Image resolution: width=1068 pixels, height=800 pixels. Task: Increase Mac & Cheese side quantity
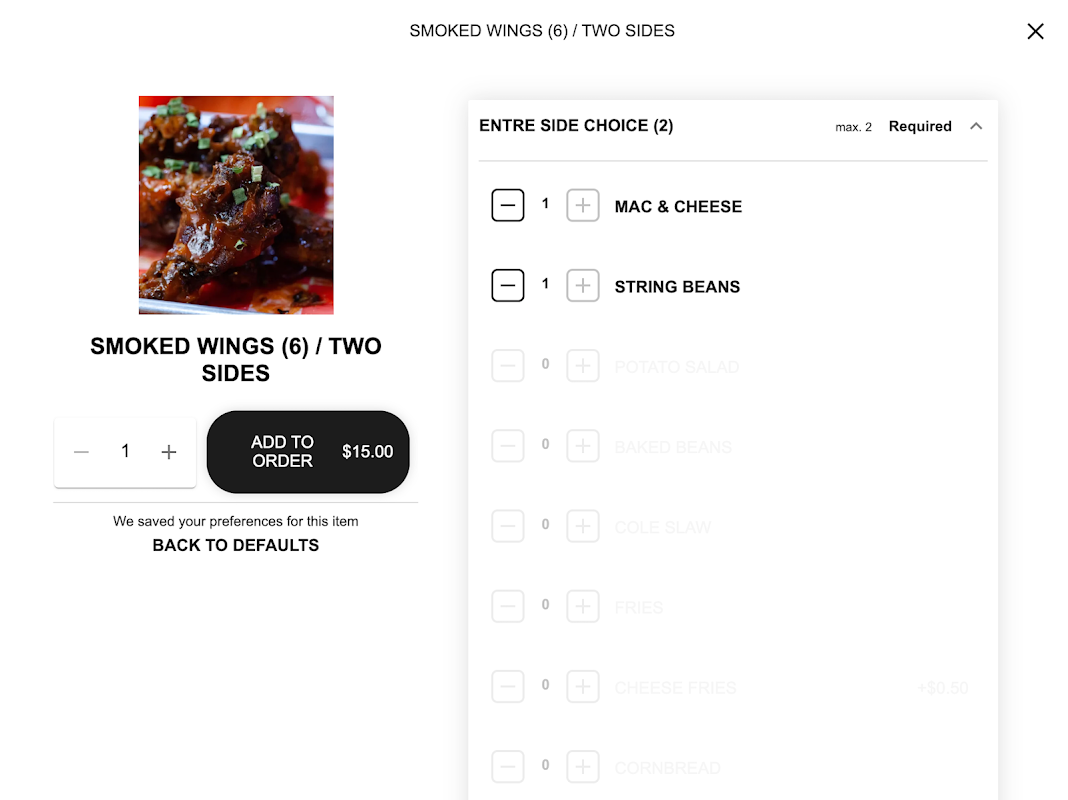[582, 206]
